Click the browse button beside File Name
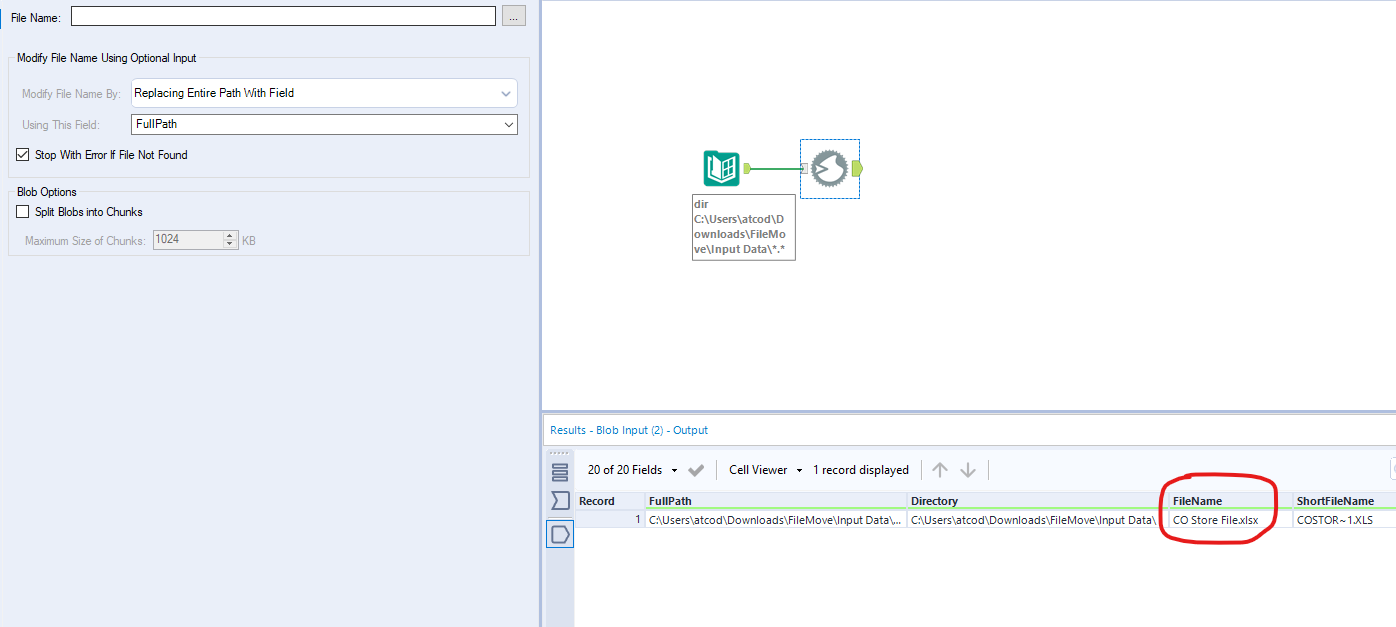The width and height of the screenshot is (1396, 627). pos(513,15)
